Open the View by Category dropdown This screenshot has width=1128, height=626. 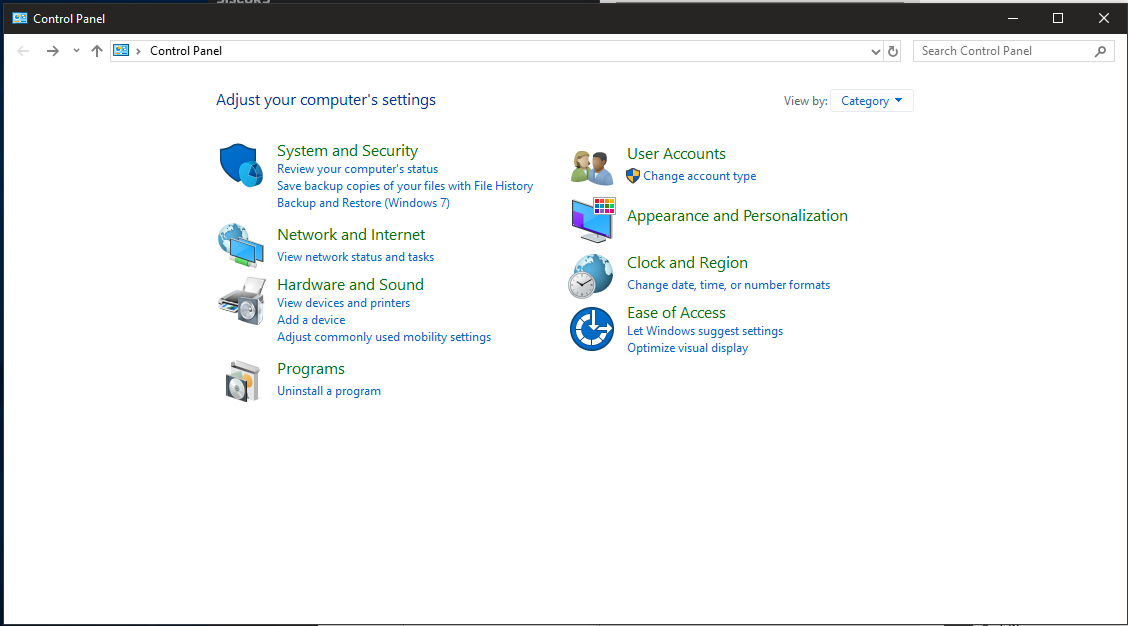coord(872,101)
